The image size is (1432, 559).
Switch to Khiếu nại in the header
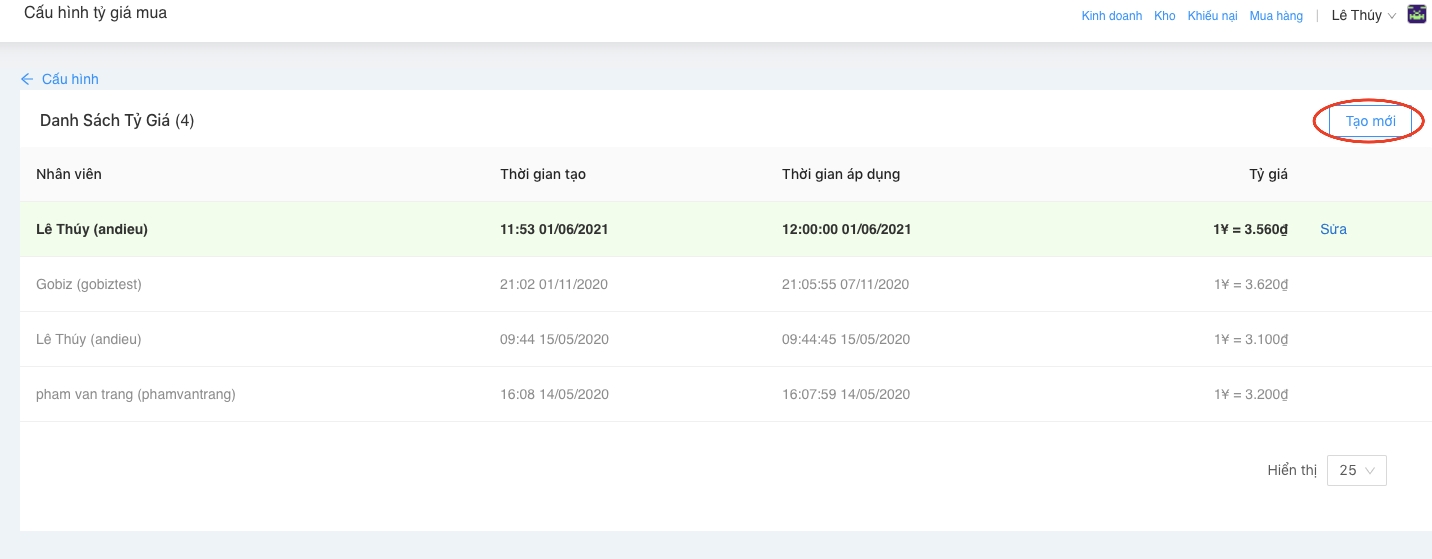click(1212, 16)
